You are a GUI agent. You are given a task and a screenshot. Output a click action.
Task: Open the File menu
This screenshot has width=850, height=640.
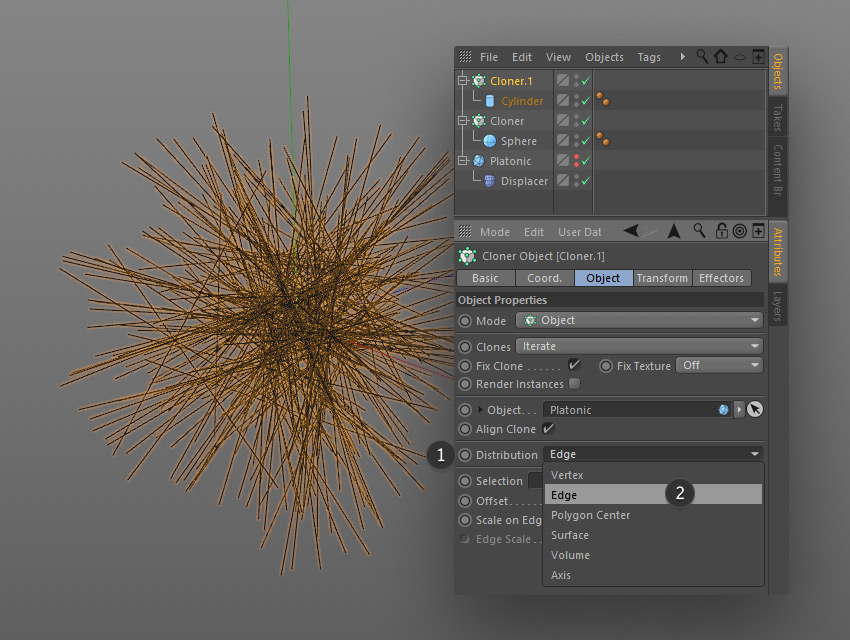(488, 57)
